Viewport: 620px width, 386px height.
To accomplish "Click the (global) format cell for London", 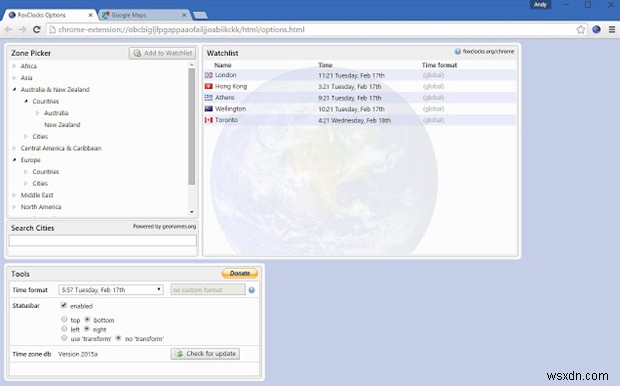I will [x=433, y=75].
